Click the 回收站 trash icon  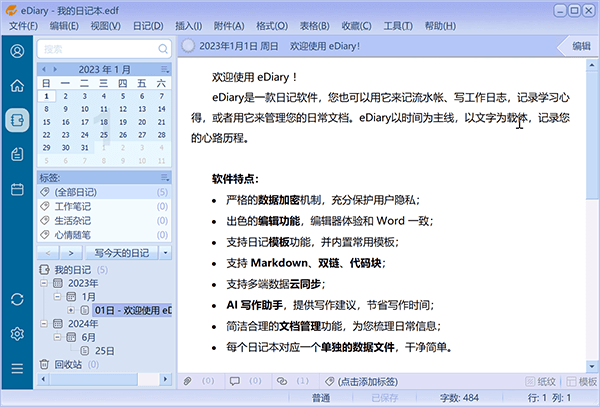point(44,365)
